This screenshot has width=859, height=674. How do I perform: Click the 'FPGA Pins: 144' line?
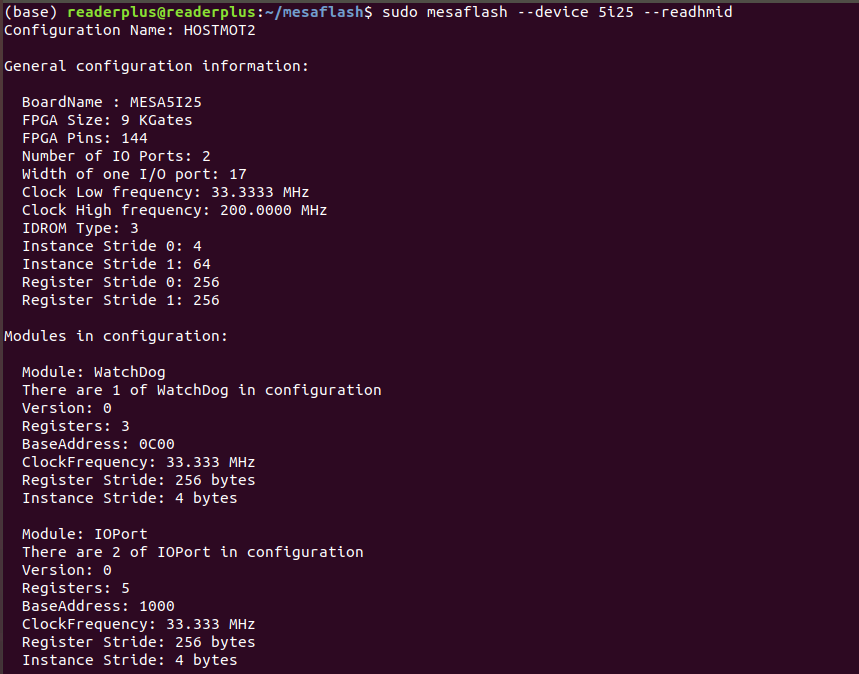(x=85, y=138)
